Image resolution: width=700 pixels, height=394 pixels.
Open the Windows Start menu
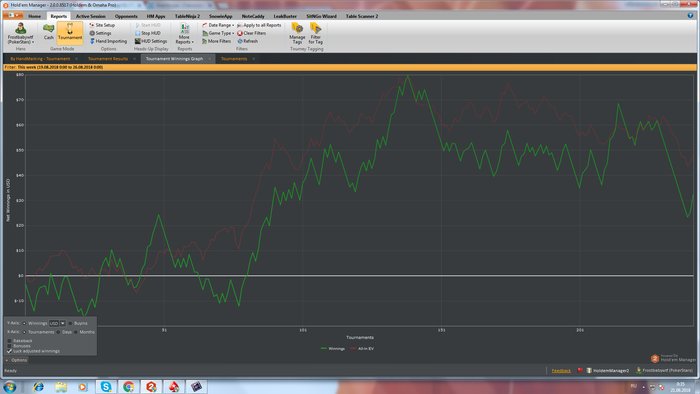point(10,387)
